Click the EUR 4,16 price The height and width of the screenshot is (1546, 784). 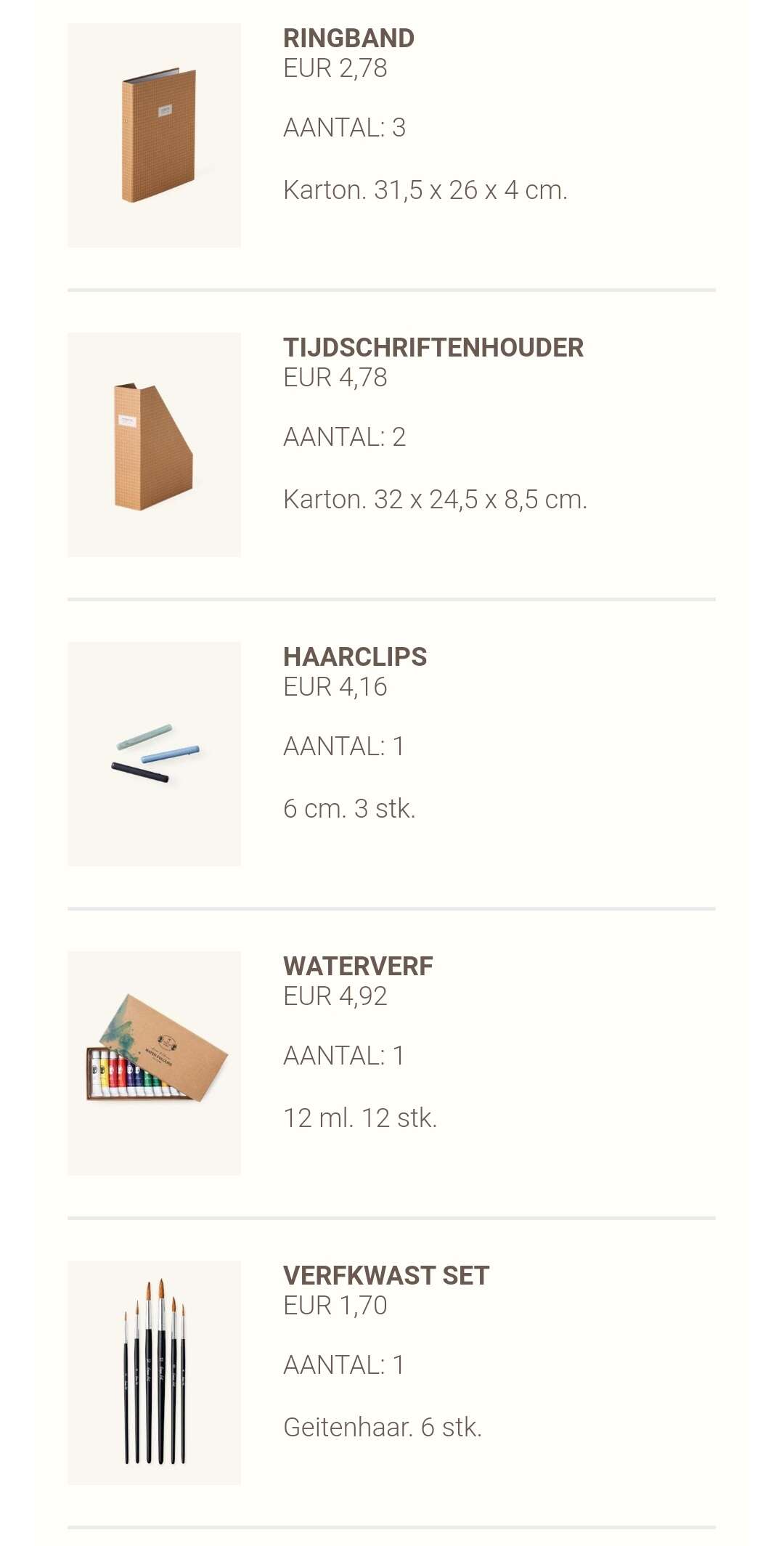point(335,687)
